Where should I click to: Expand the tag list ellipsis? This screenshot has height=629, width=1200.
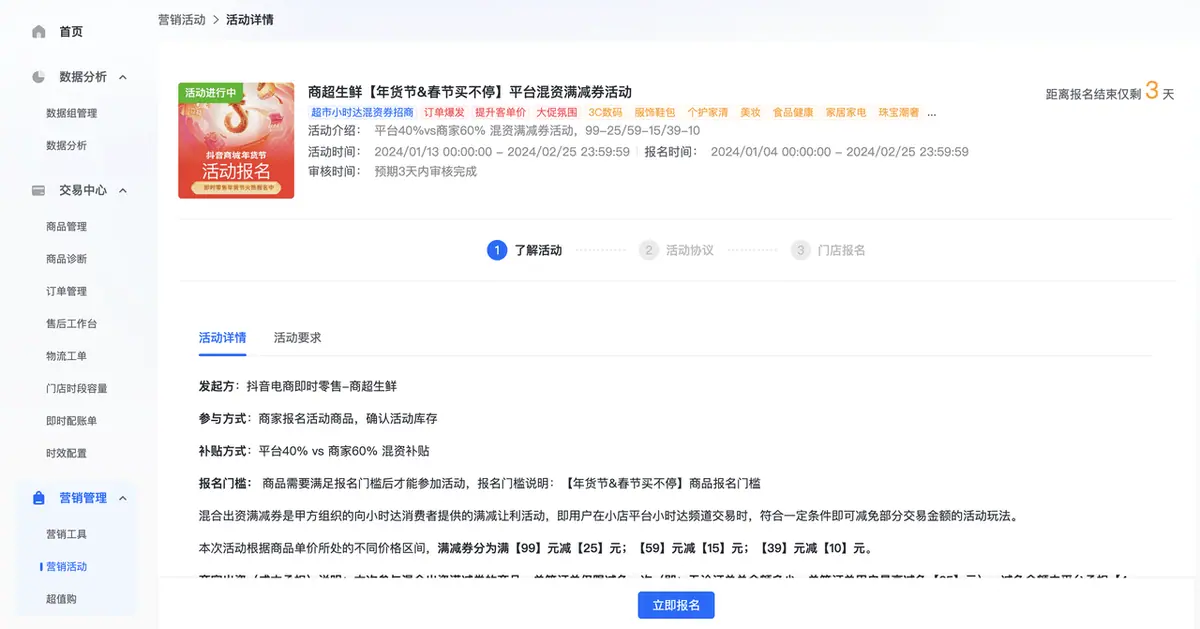(933, 113)
